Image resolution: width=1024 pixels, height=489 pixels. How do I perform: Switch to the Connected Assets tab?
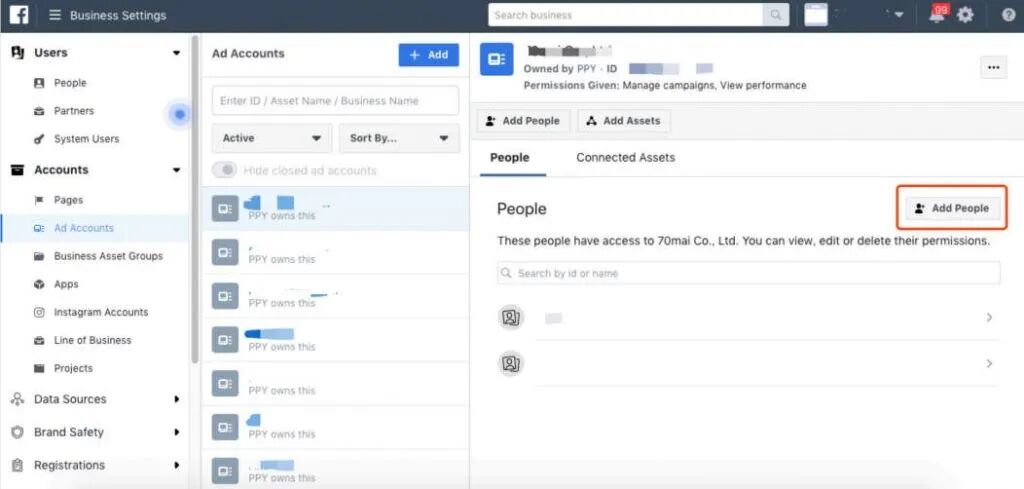[626, 157]
